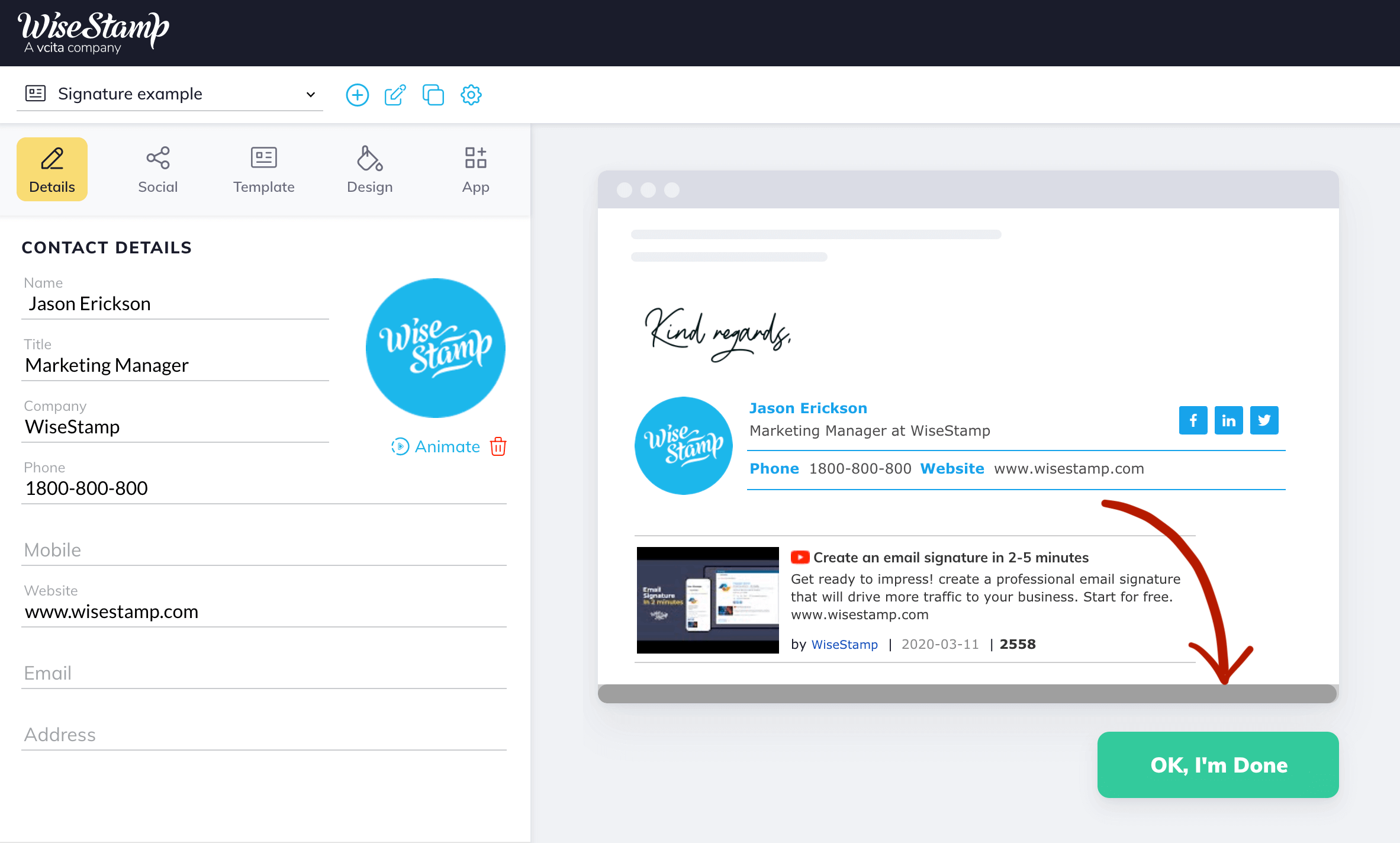Viewport: 1400px width, 843px height.
Task: Click the Animate option for logo
Action: point(436,447)
